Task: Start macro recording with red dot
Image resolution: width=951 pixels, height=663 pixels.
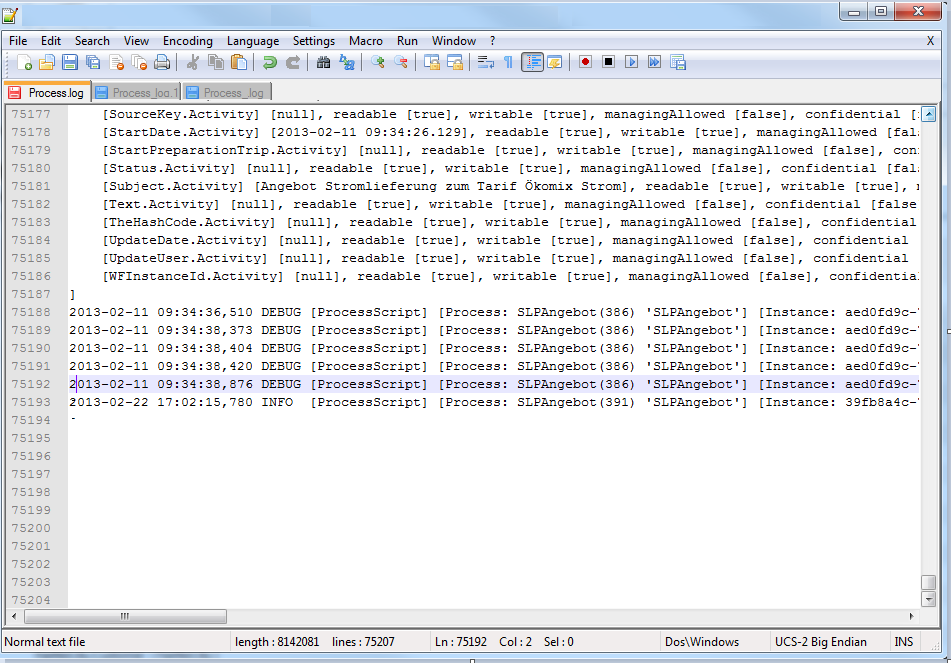Action: 585,62
